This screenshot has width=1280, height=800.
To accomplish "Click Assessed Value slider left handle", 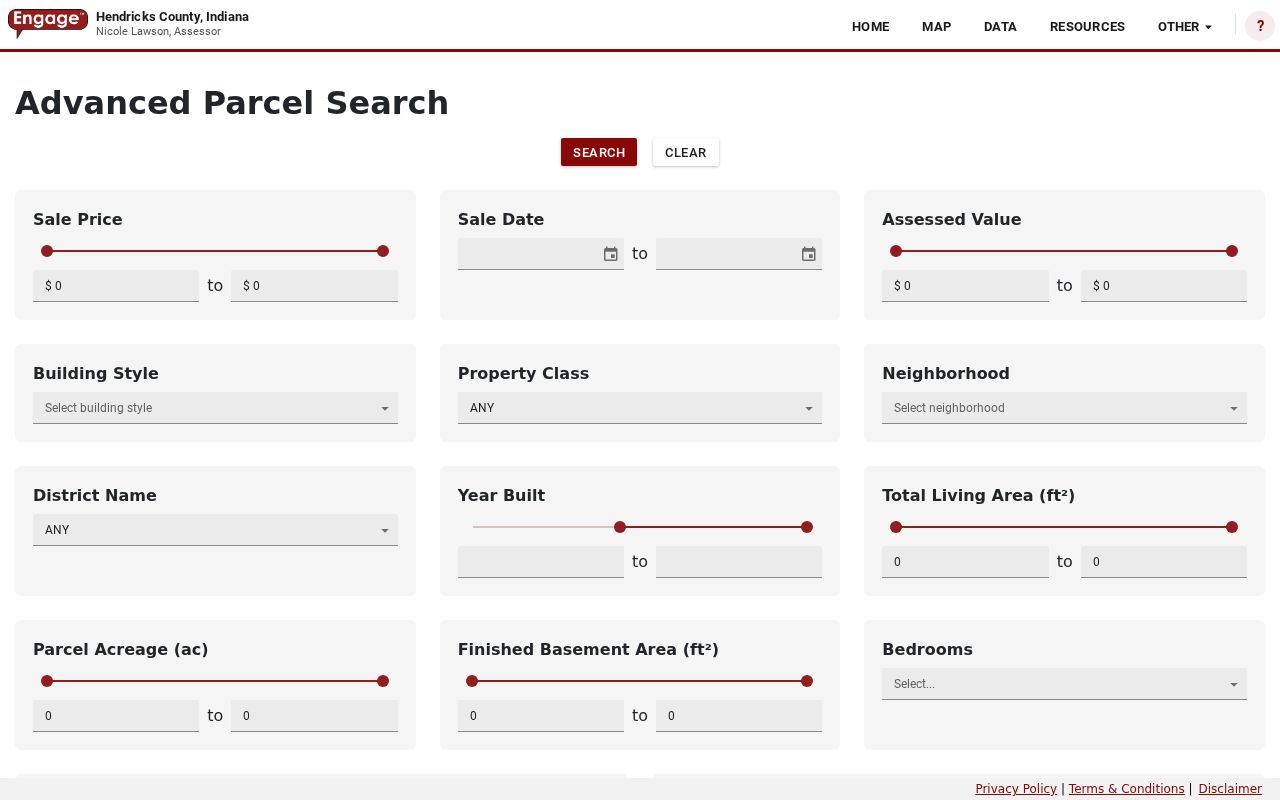I will point(896,251).
